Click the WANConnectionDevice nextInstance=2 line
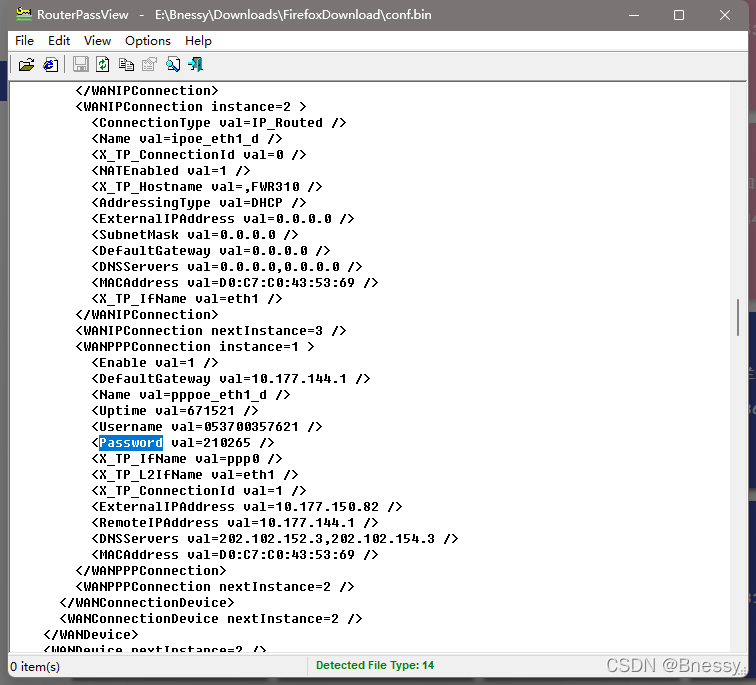This screenshot has height=685, width=756. click(x=211, y=618)
